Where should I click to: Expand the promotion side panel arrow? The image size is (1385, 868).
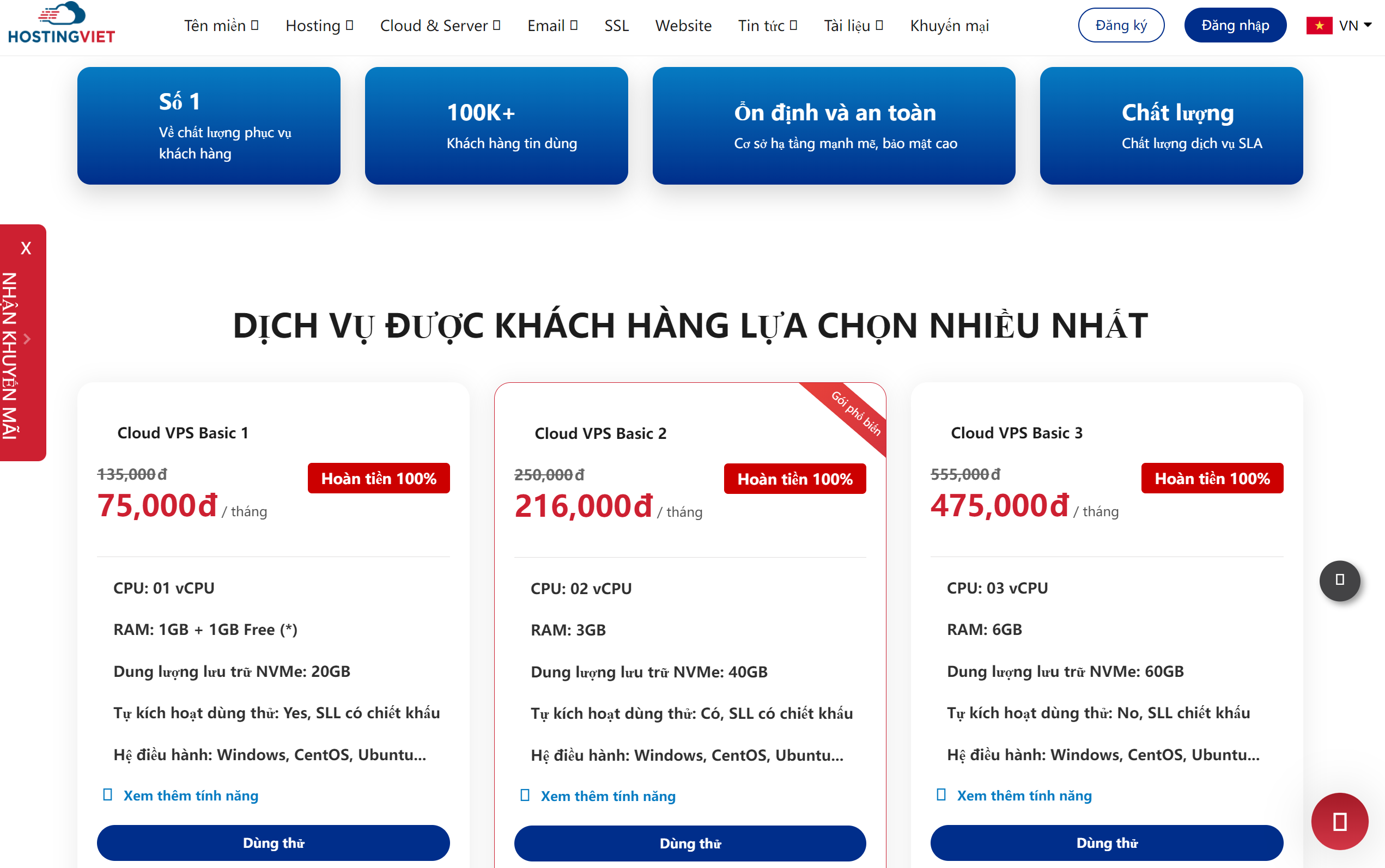pyautogui.click(x=26, y=339)
